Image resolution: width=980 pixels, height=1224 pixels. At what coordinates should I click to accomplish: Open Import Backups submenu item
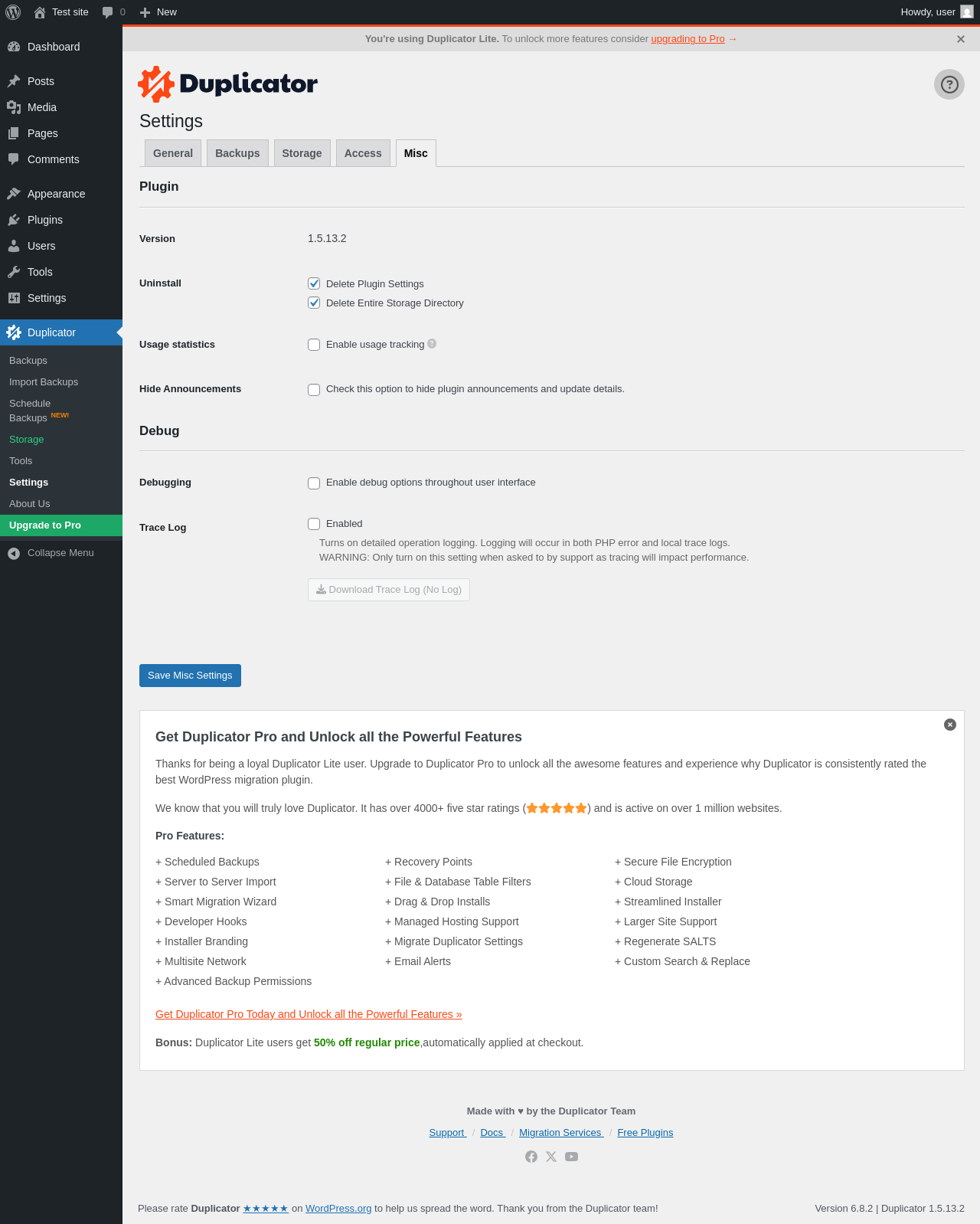pos(61,382)
